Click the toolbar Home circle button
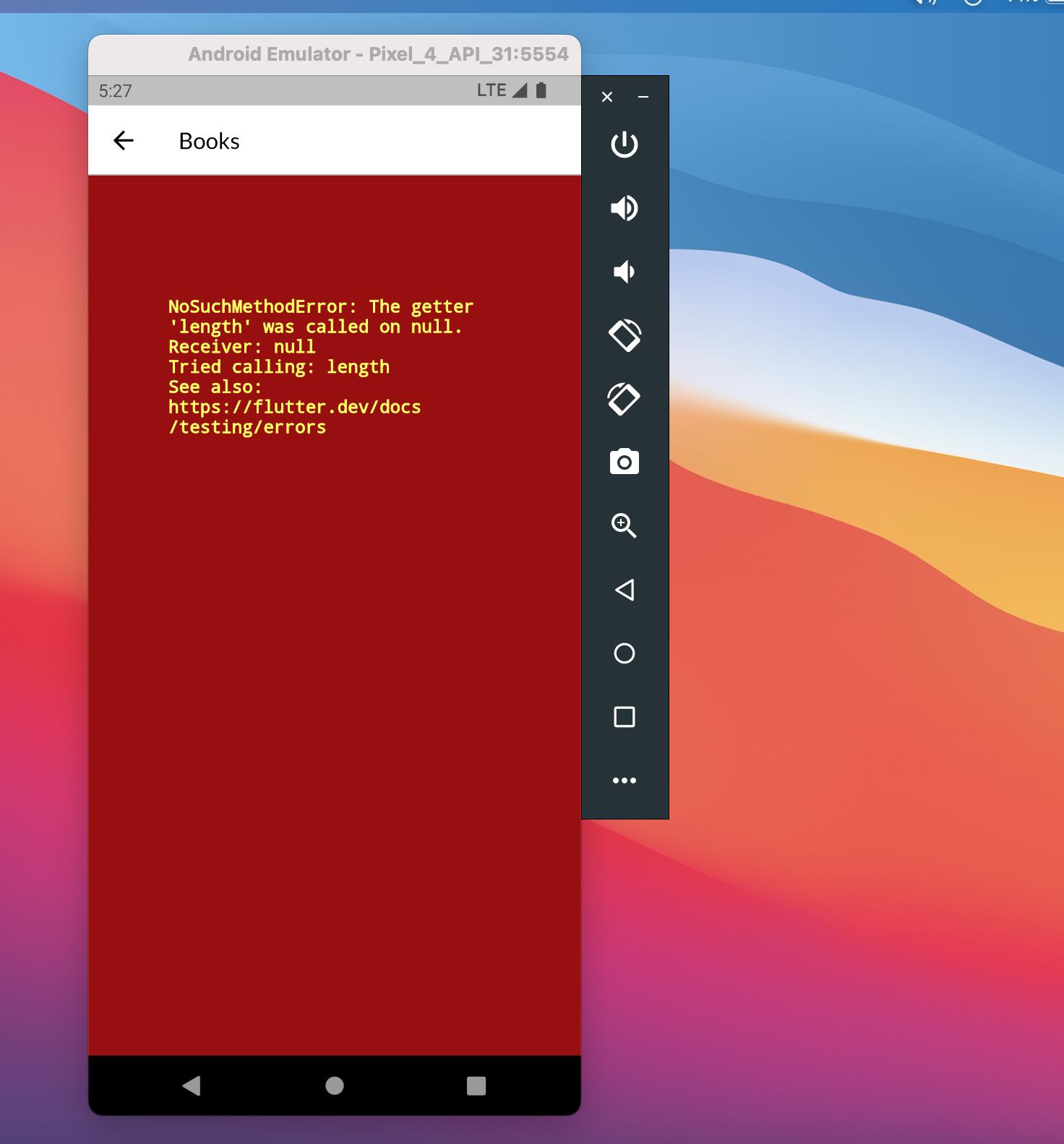1064x1144 pixels. [x=625, y=653]
